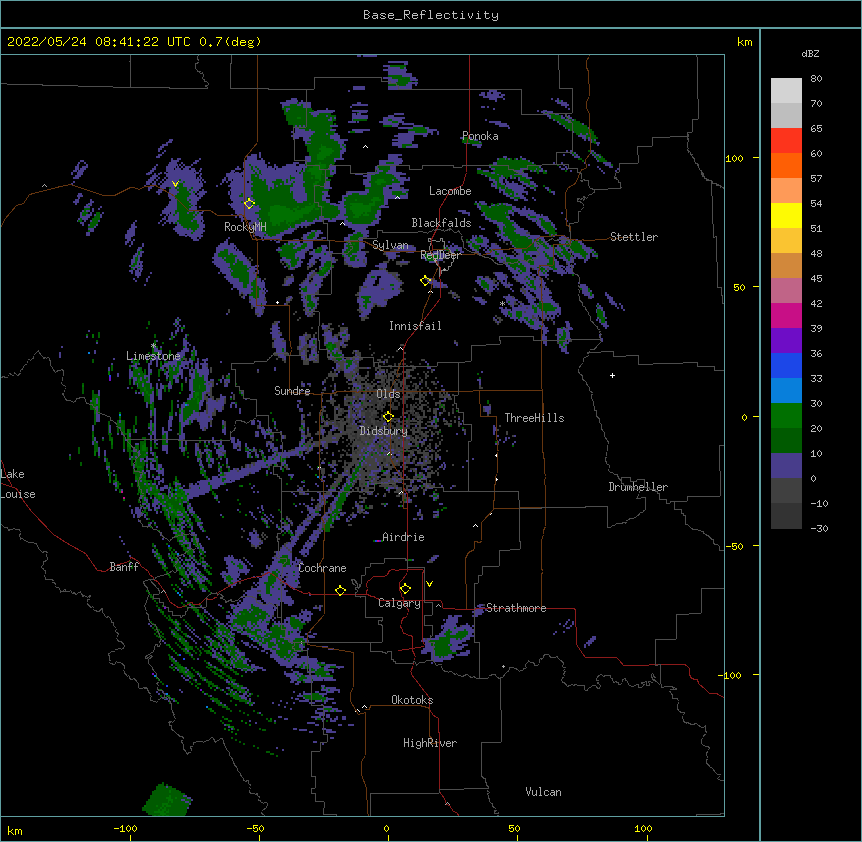The image size is (862, 842).
Task: Click the yellow 51–54 dBZ legend swatch
Action: [786, 216]
